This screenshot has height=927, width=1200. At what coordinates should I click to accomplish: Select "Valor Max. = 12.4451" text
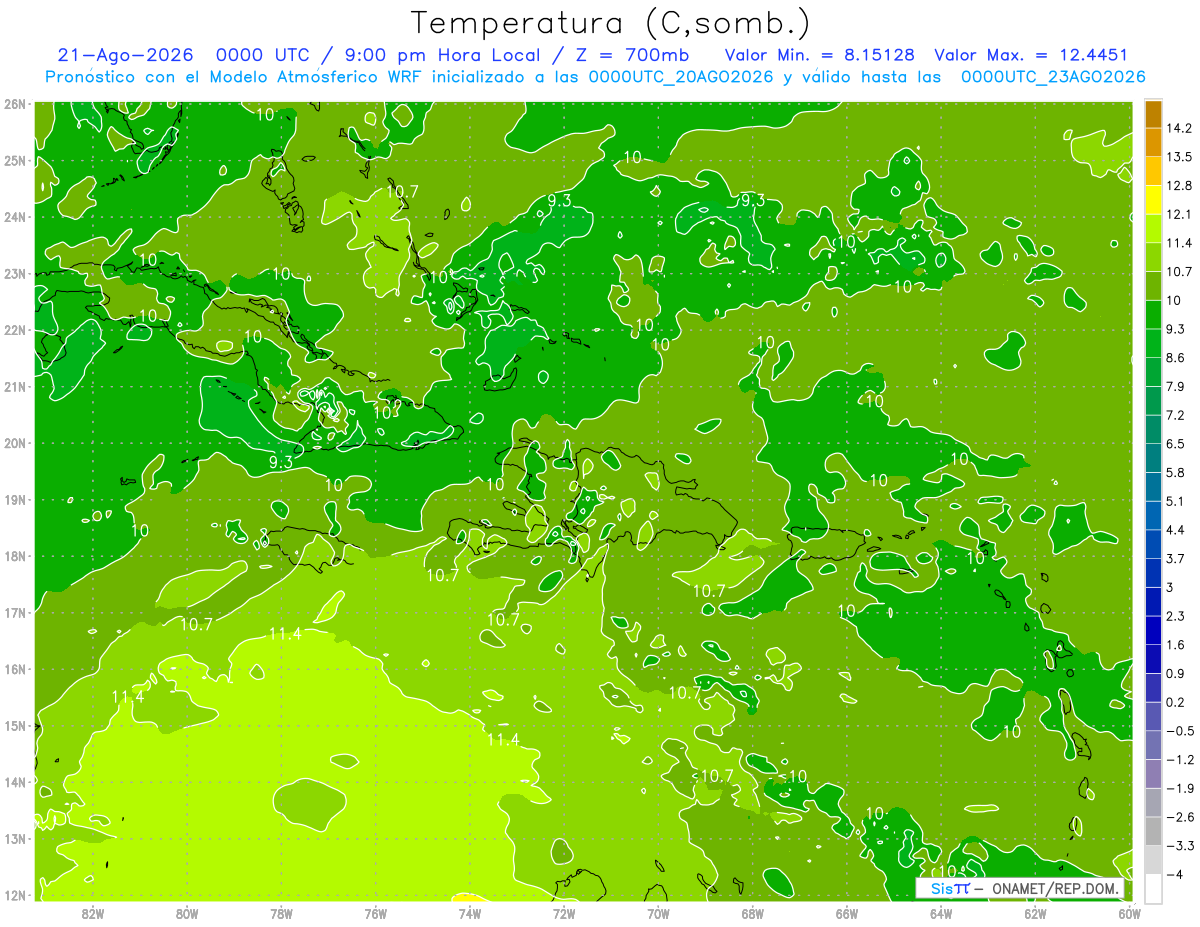(x=1031, y=55)
